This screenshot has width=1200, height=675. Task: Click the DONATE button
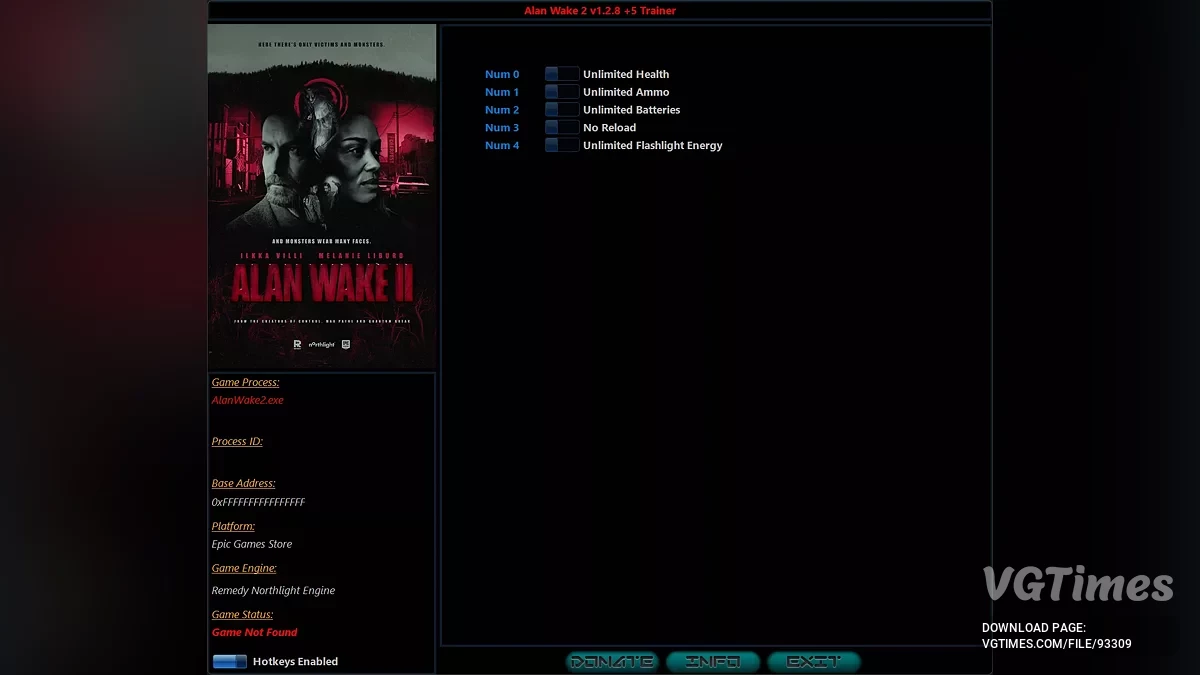[612, 662]
